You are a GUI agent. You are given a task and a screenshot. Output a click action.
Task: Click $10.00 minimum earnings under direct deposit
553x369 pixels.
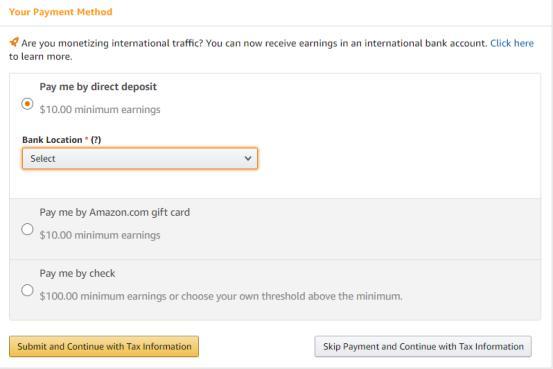100,110
